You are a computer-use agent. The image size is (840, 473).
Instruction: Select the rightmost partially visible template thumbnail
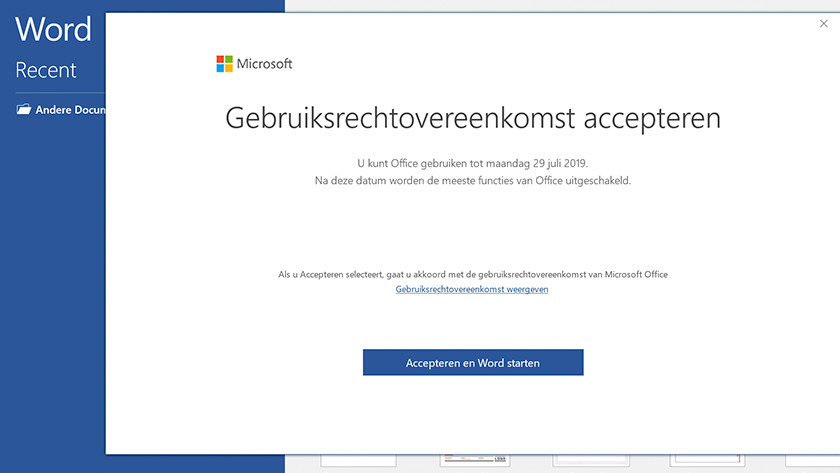pyautogui.click(x=812, y=462)
